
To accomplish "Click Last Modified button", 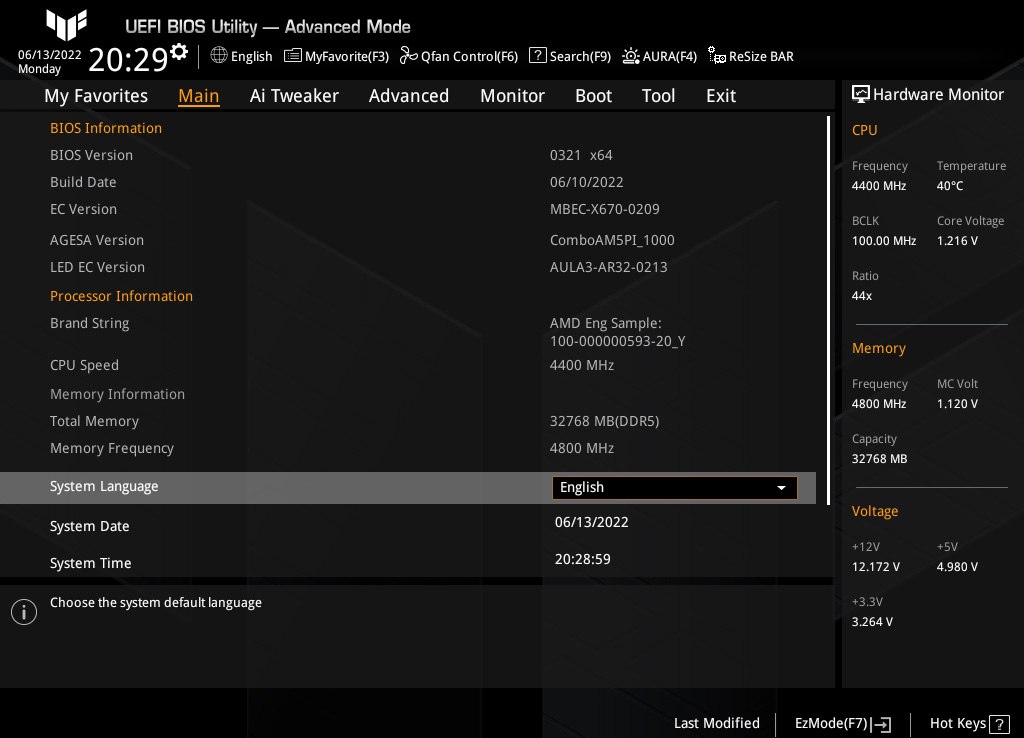I will tap(716, 723).
